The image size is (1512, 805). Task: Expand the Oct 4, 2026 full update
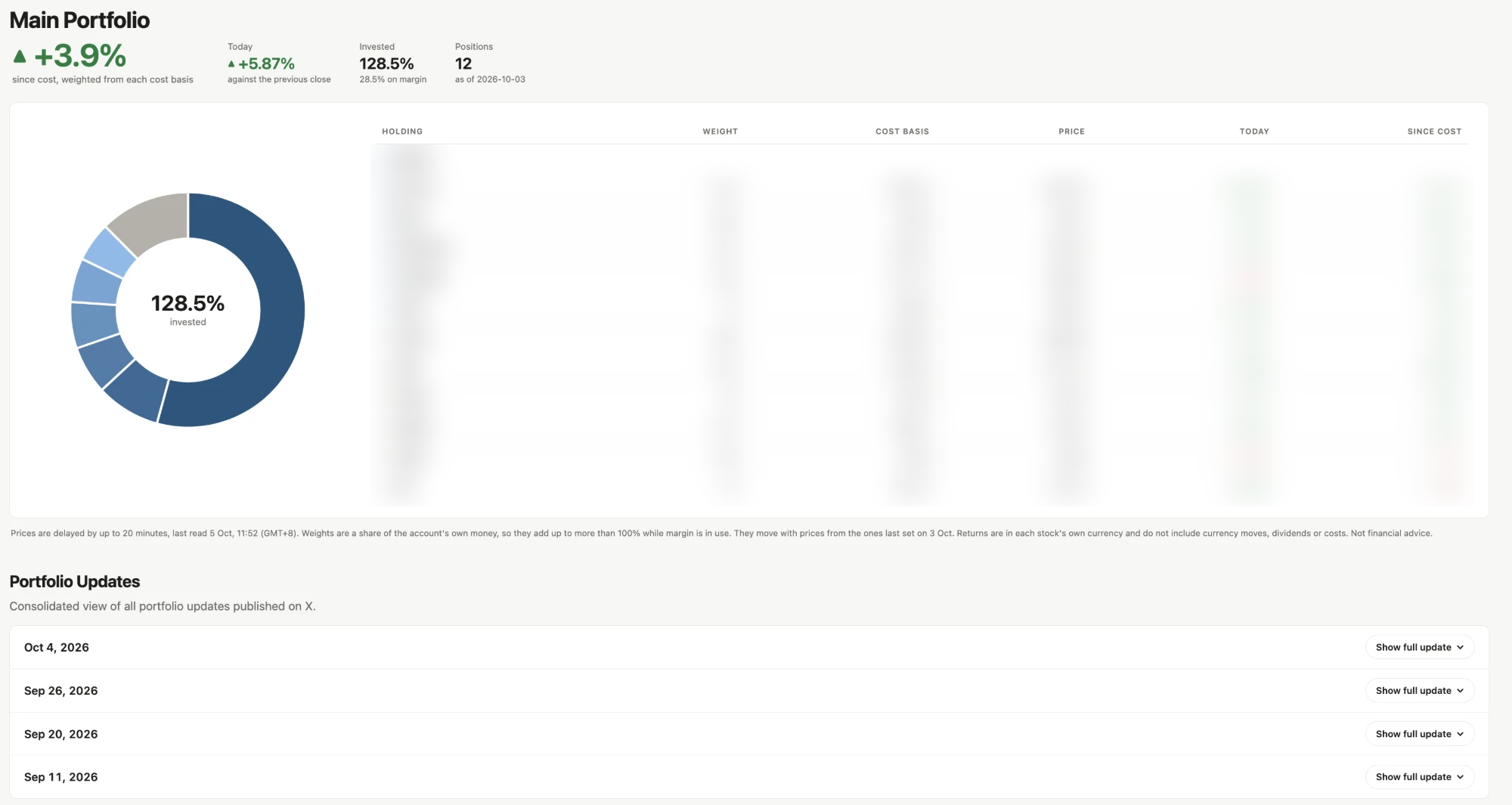pos(1419,647)
